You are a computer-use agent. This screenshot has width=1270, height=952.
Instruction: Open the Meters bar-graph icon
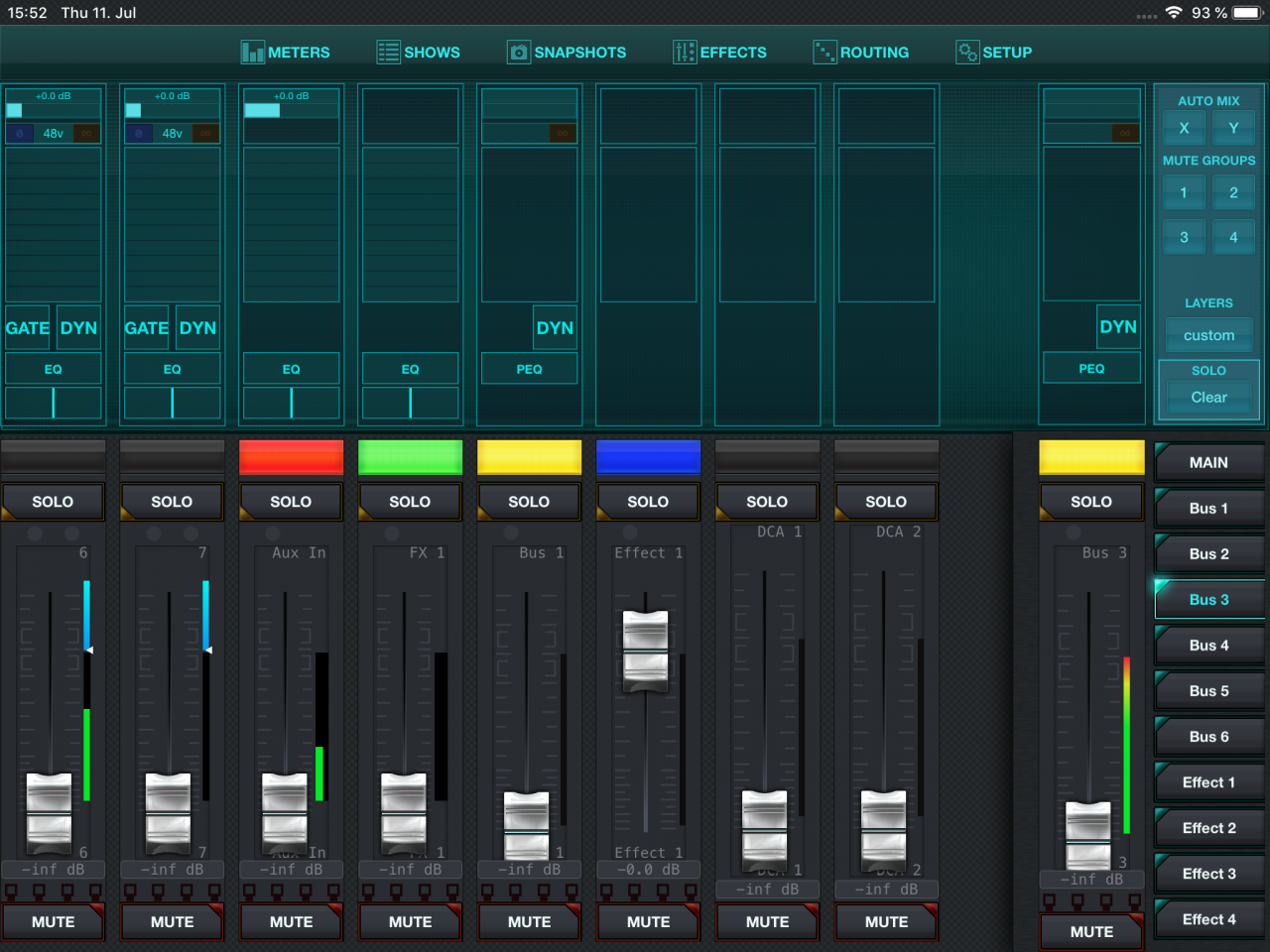[x=252, y=53]
